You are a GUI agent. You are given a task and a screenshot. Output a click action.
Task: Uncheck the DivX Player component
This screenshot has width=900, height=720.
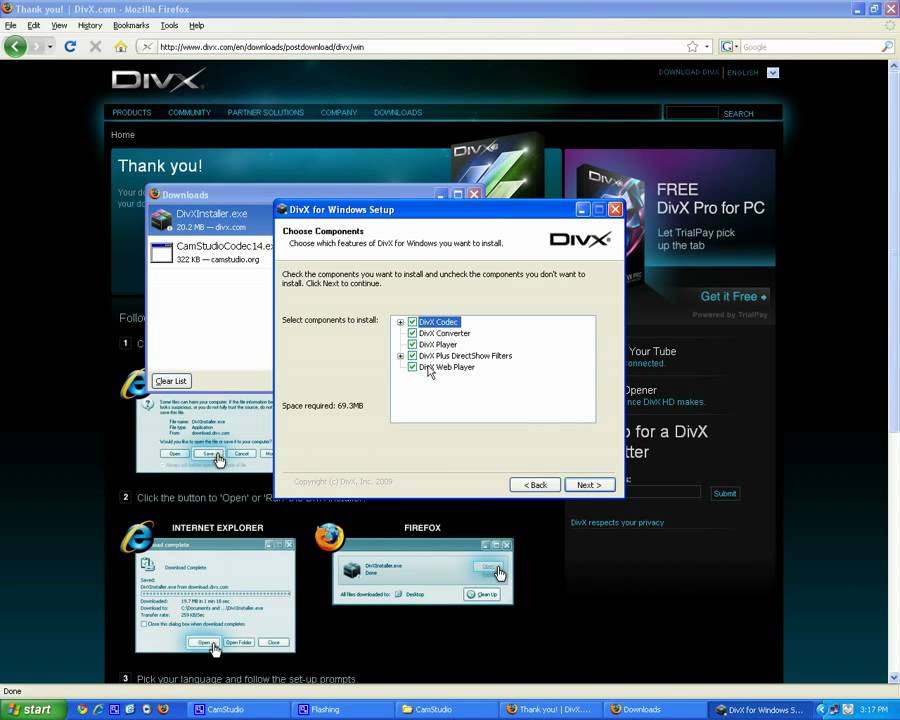click(x=412, y=344)
